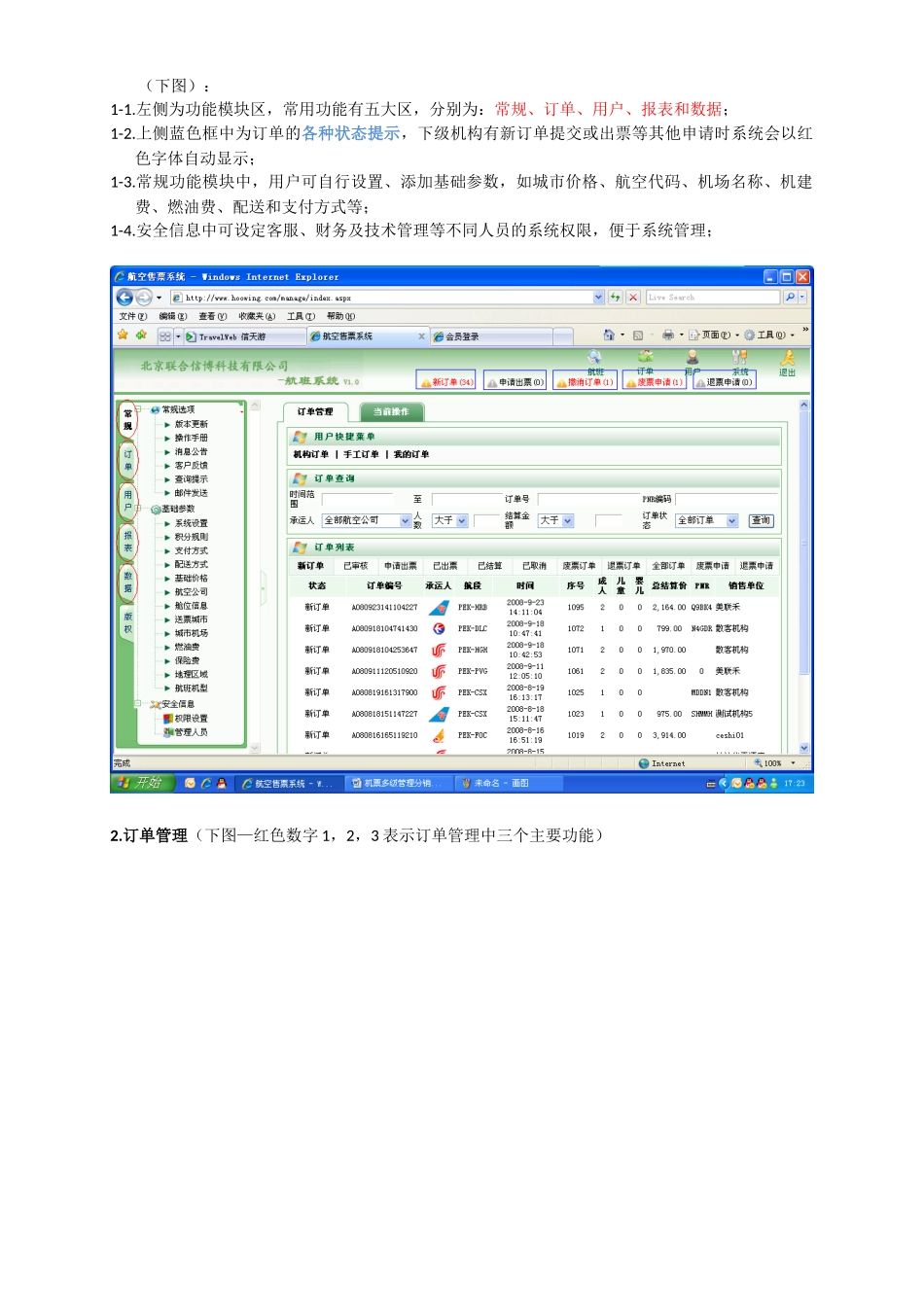Click the IE Forward navigation arrow
924x1307 pixels.
(144, 298)
